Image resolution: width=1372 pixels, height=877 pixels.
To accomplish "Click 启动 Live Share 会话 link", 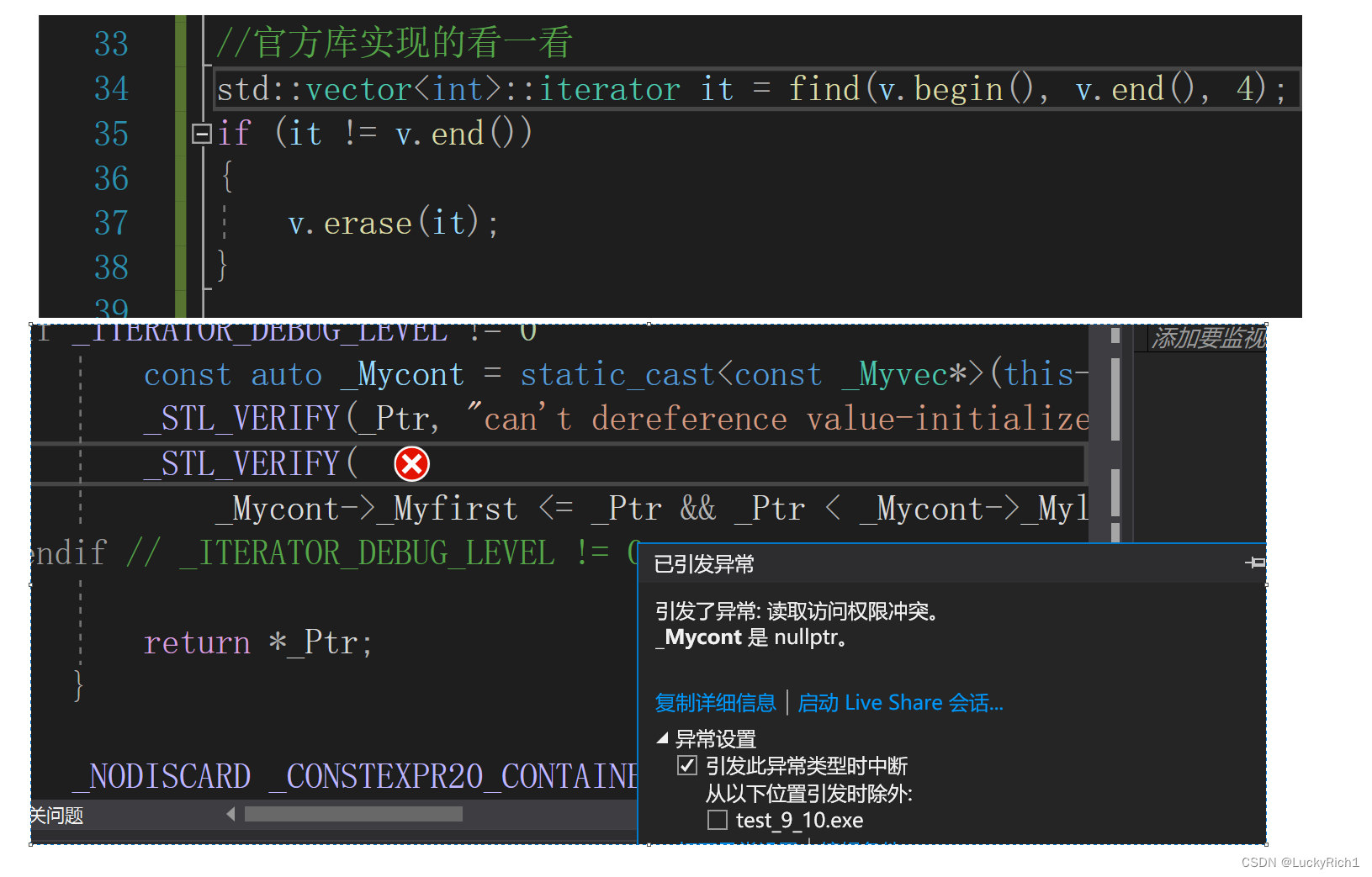I will [x=900, y=703].
